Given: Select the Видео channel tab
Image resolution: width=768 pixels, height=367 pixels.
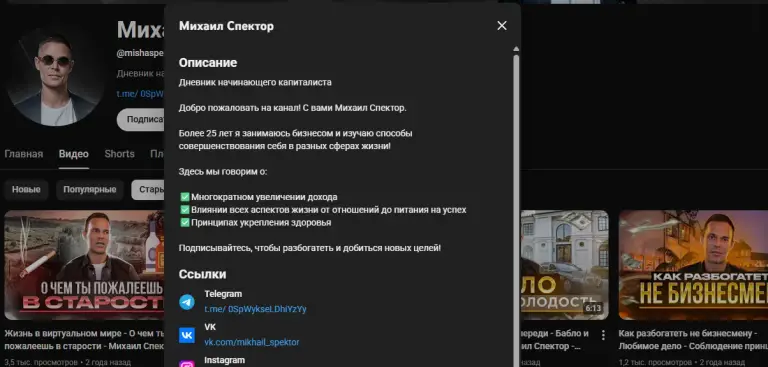Looking at the screenshot, I should coord(74,154).
